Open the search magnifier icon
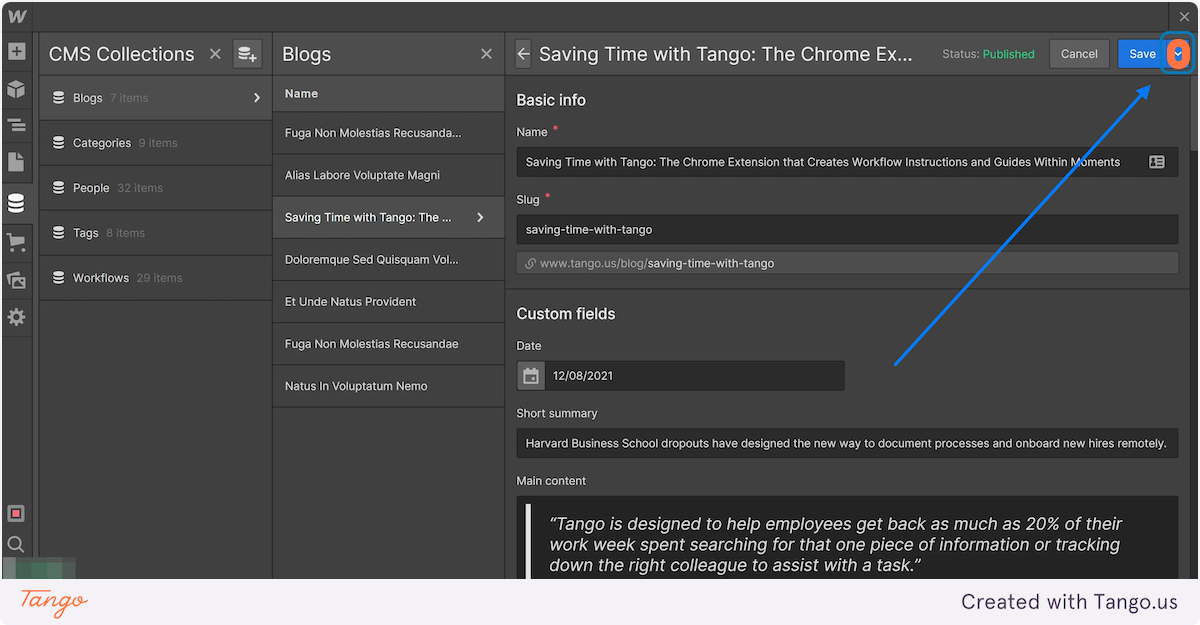The height and width of the screenshot is (625, 1200). click(x=16, y=545)
